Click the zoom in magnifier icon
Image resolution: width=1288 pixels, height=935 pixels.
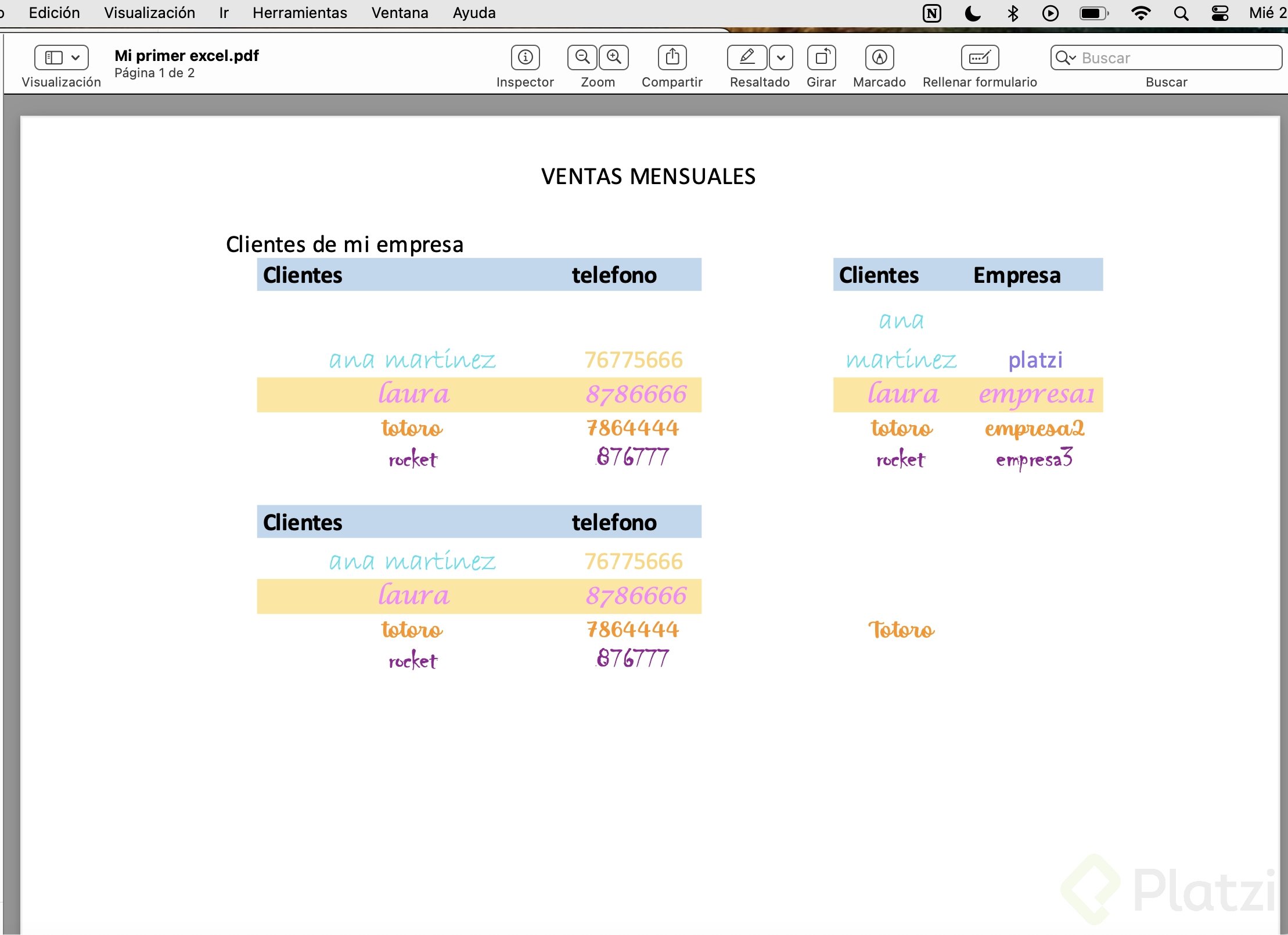pos(614,57)
